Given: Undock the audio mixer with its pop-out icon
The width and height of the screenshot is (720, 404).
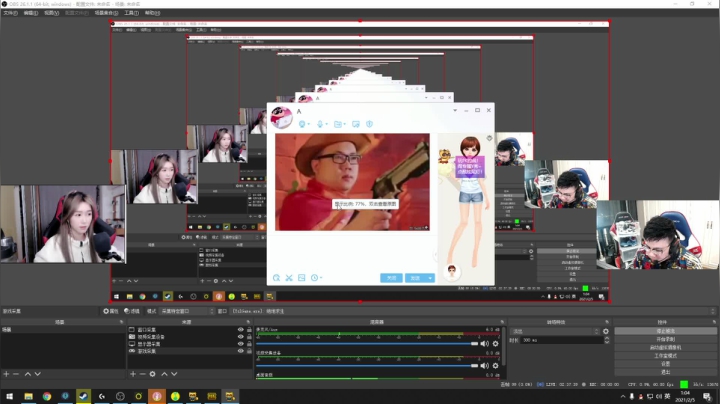Looking at the screenshot, I should pos(502,322).
